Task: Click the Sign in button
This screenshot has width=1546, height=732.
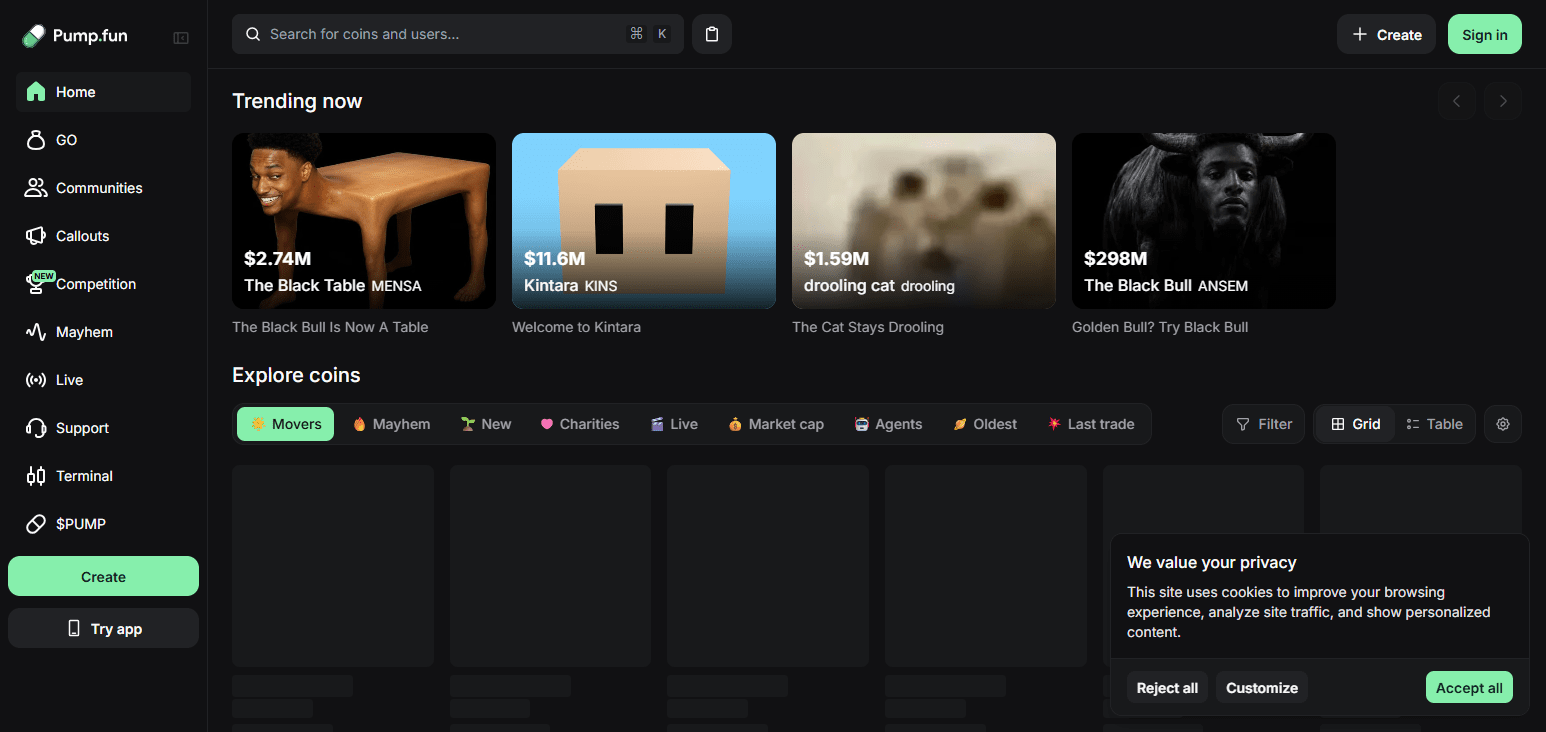Action: tap(1485, 34)
